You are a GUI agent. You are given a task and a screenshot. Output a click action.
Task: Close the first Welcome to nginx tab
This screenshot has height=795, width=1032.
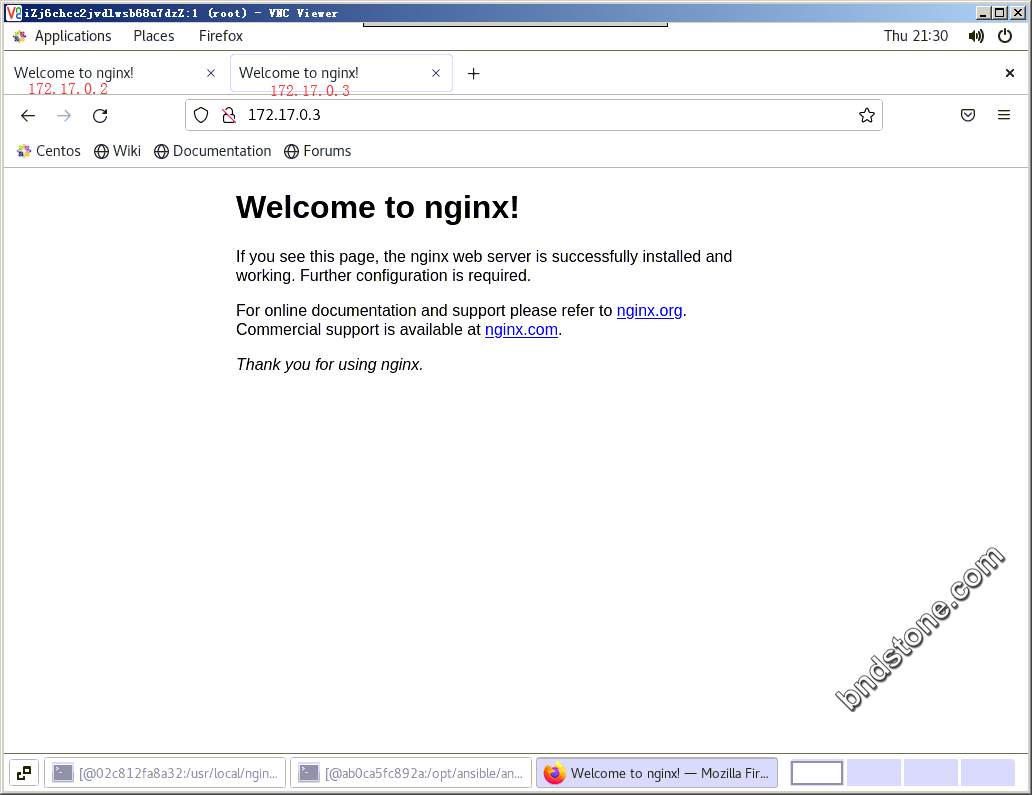coord(211,73)
